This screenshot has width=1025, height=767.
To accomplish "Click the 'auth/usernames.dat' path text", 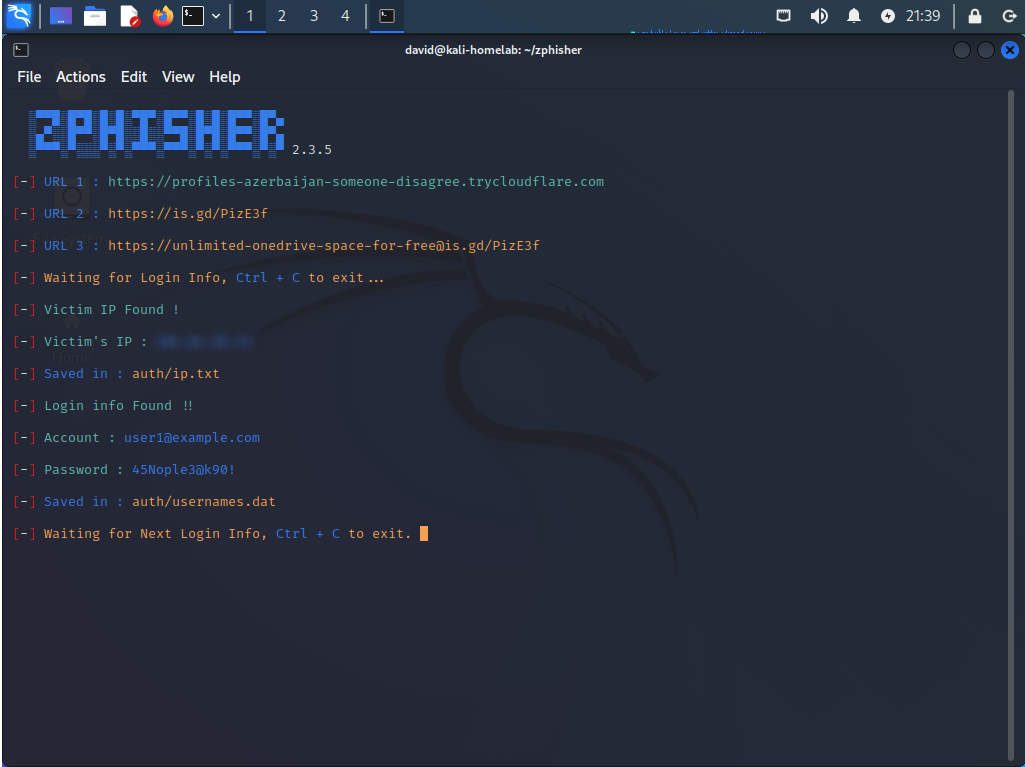I will click(x=204, y=502).
